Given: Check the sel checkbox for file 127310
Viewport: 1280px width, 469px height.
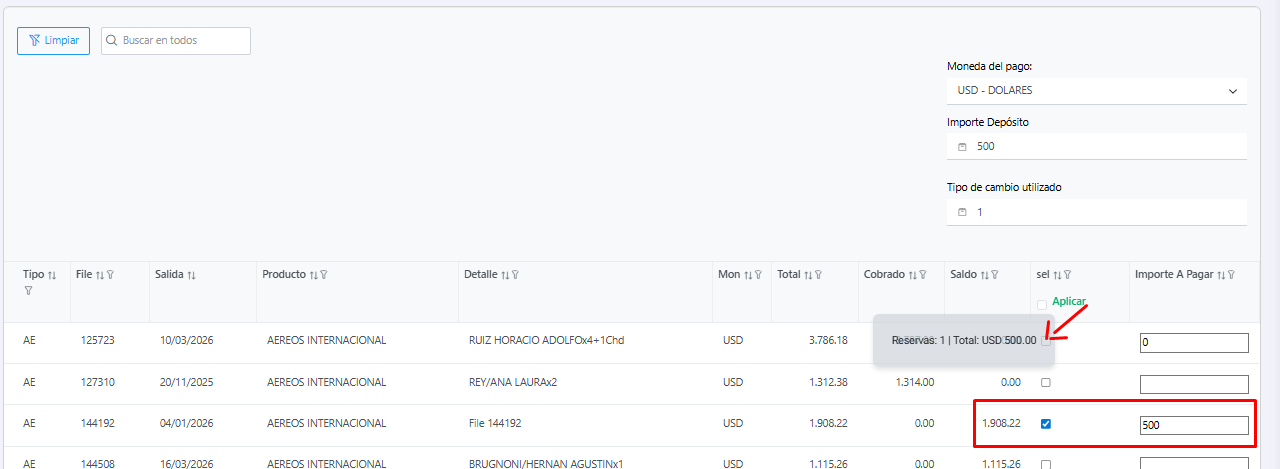Looking at the screenshot, I should 1045,383.
